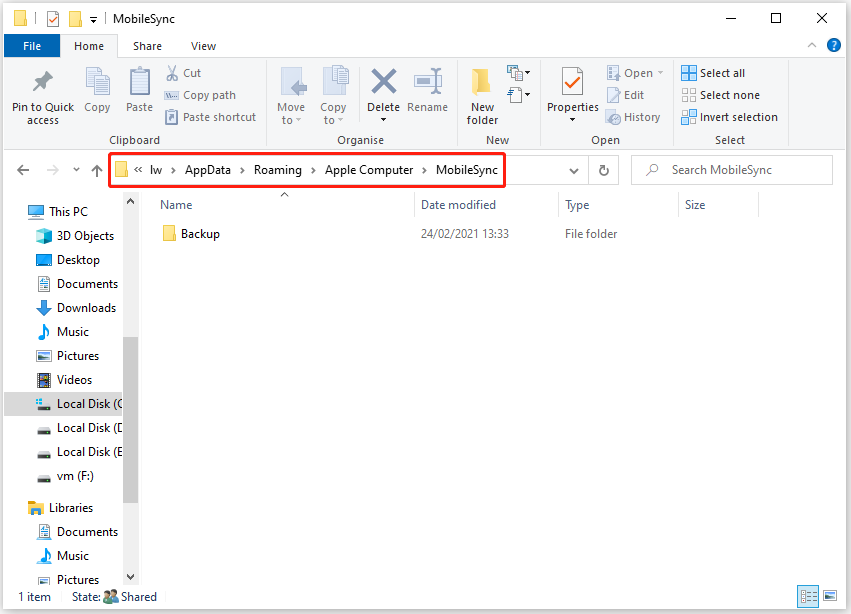The image size is (851, 614).
Task: Sort by the Size column header
Action: click(719, 205)
